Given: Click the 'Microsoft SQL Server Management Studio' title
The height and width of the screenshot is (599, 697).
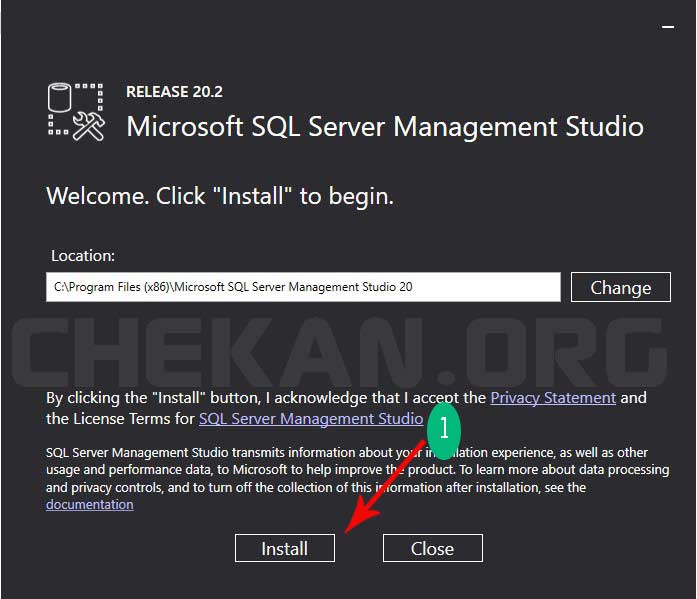Looking at the screenshot, I should [385, 127].
